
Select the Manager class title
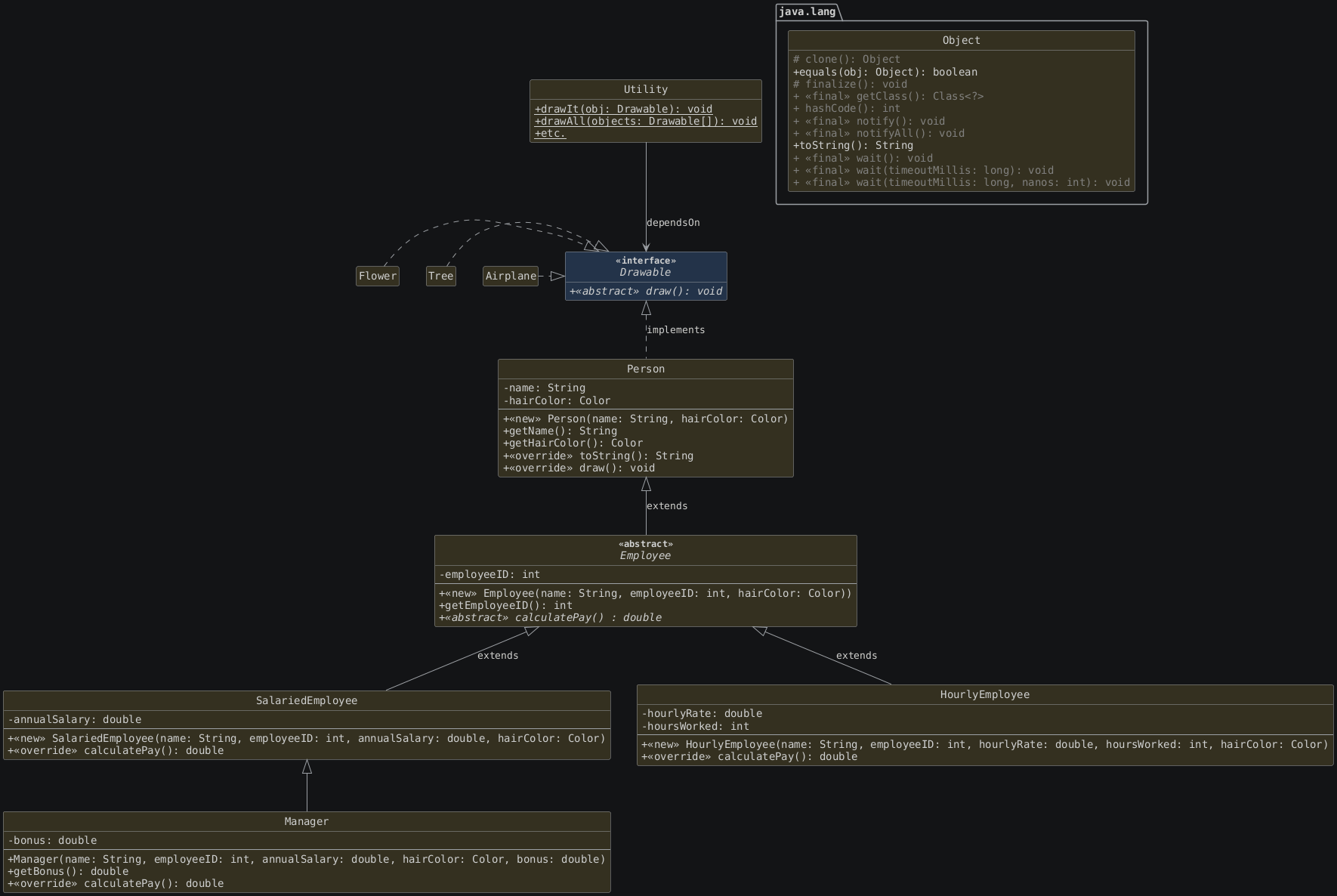307,821
